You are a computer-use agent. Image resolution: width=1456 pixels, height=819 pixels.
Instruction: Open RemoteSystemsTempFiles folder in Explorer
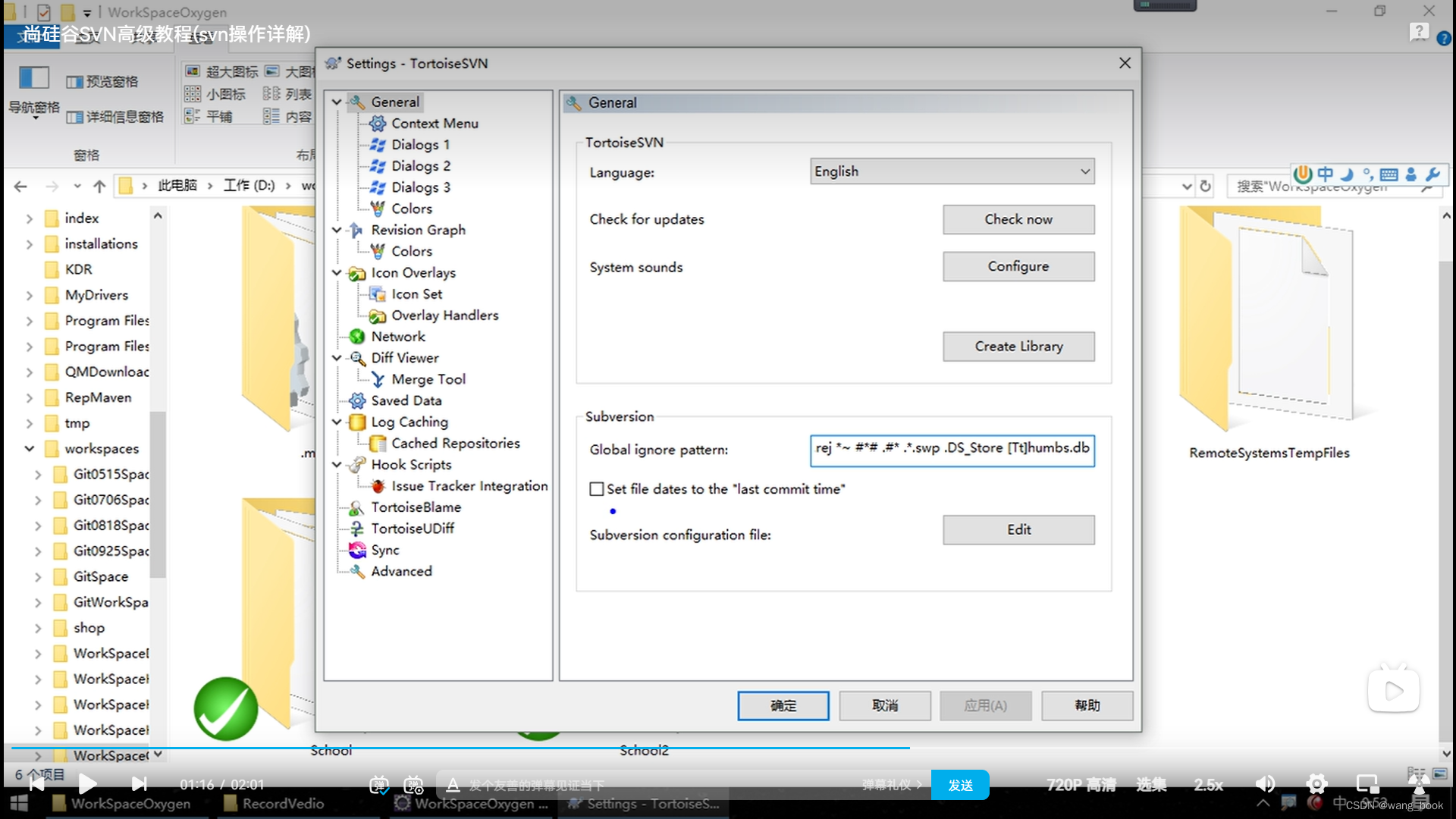pyautogui.click(x=1269, y=334)
